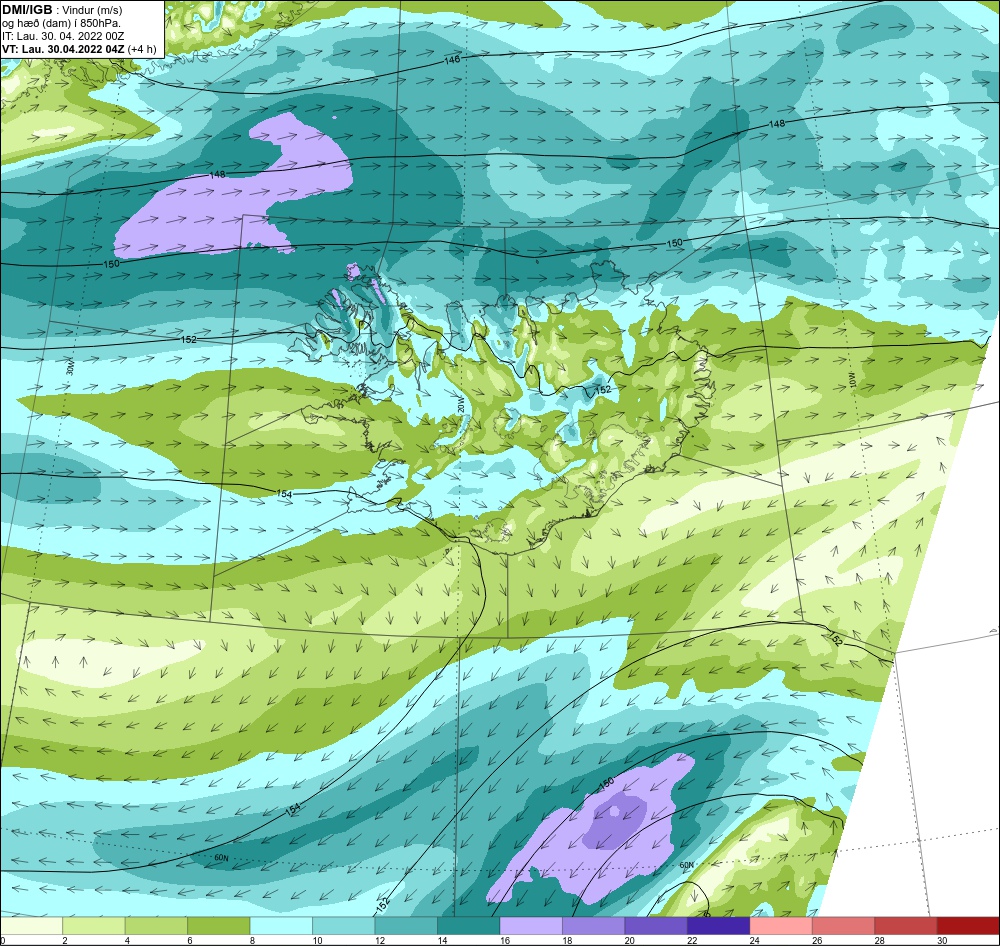Image resolution: width=1000 pixels, height=946 pixels.
Task: Click the dark teal 14–16 m/s legend swatch
Action: (469, 926)
